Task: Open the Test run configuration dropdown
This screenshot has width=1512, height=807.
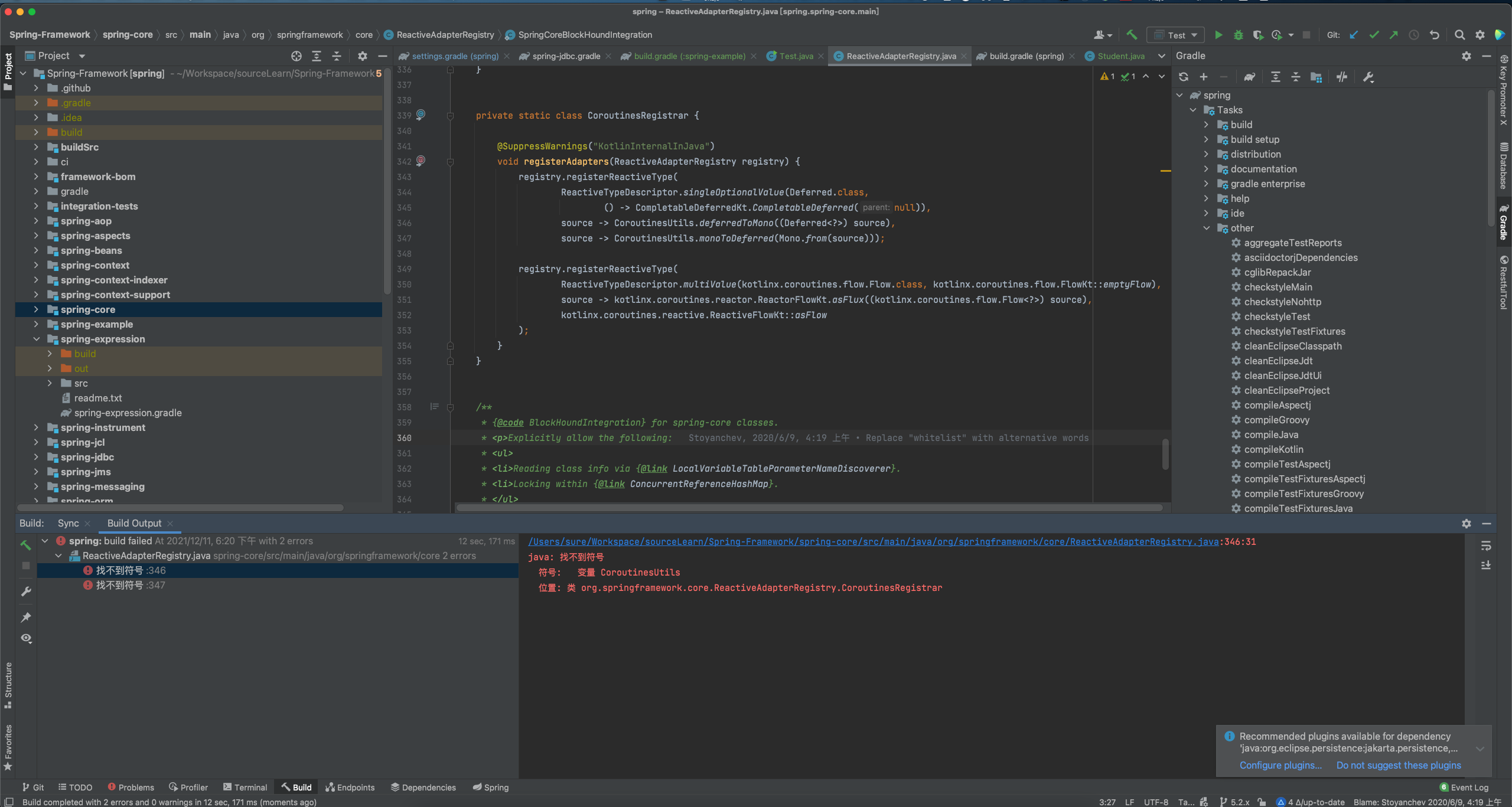Action: (x=1175, y=35)
